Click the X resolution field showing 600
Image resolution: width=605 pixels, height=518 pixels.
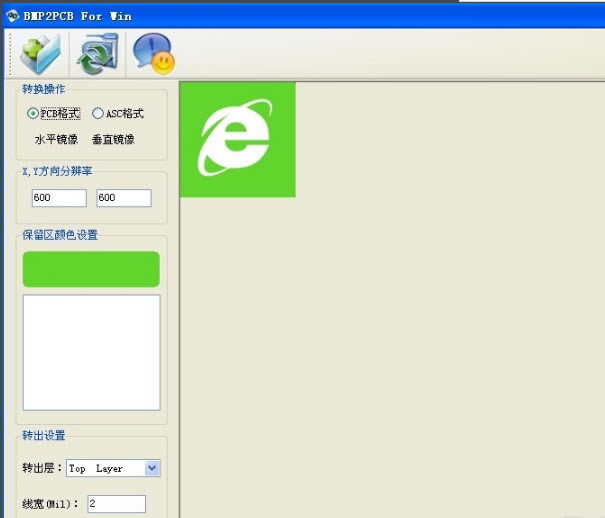59,198
